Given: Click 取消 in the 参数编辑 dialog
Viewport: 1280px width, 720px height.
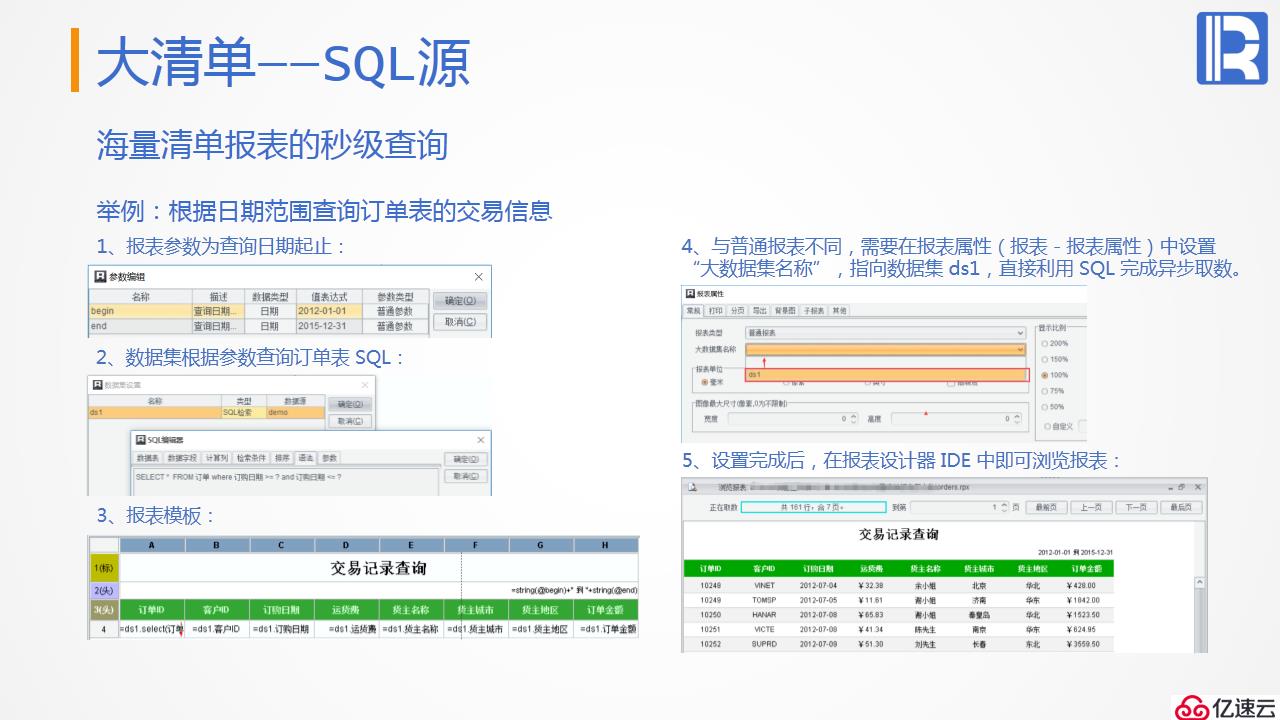Looking at the screenshot, I should coord(460,322).
